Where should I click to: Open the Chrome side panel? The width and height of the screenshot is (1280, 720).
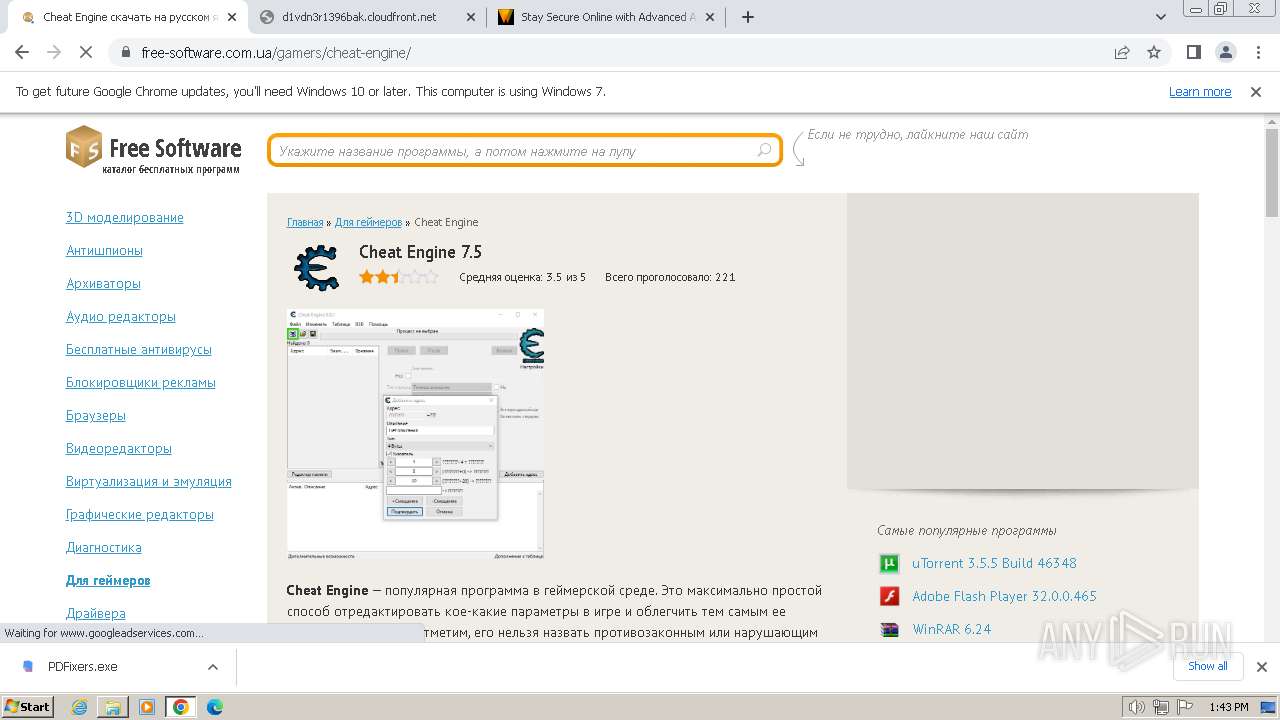[x=1193, y=52]
